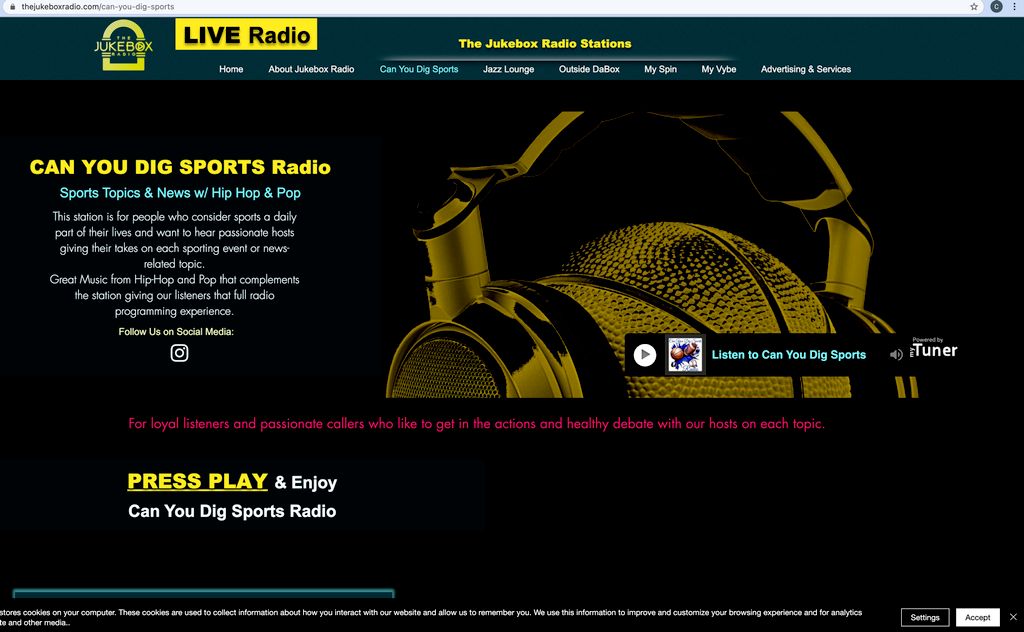
Task: Open the Jazz Lounge station
Action: click(x=508, y=69)
